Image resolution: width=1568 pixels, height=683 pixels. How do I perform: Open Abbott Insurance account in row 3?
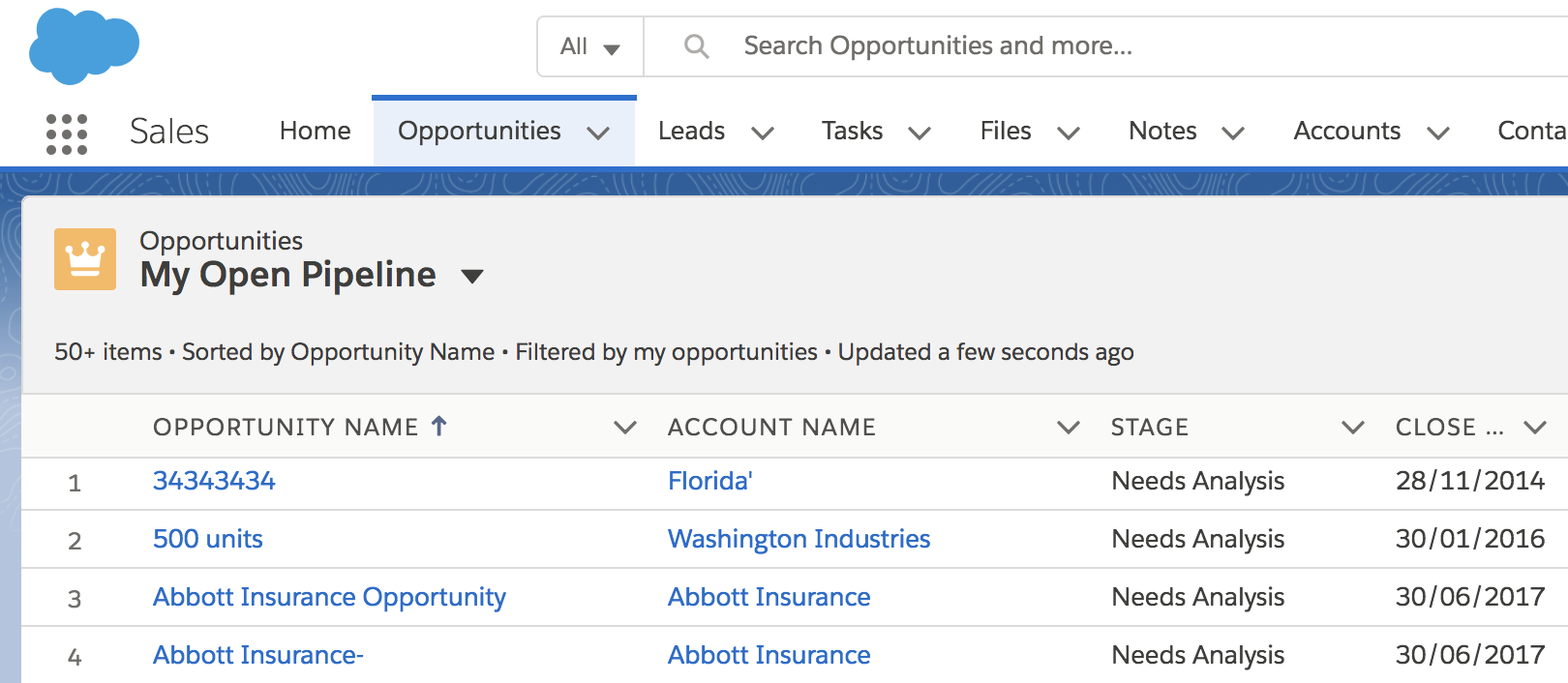click(769, 597)
